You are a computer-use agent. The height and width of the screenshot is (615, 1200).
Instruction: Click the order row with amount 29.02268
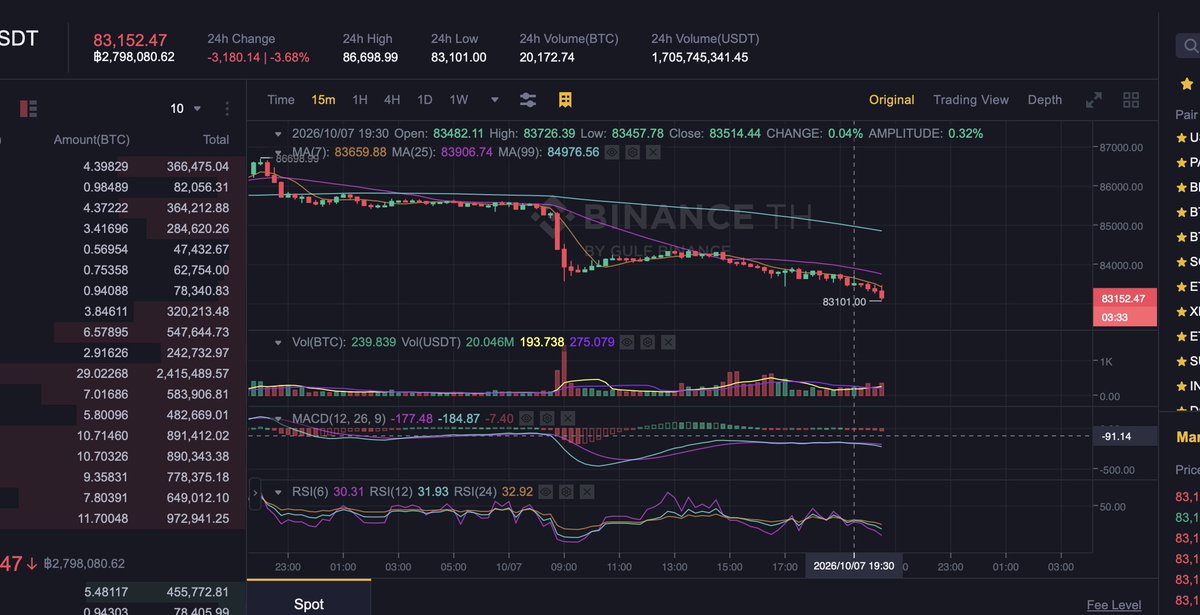pos(123,373)
